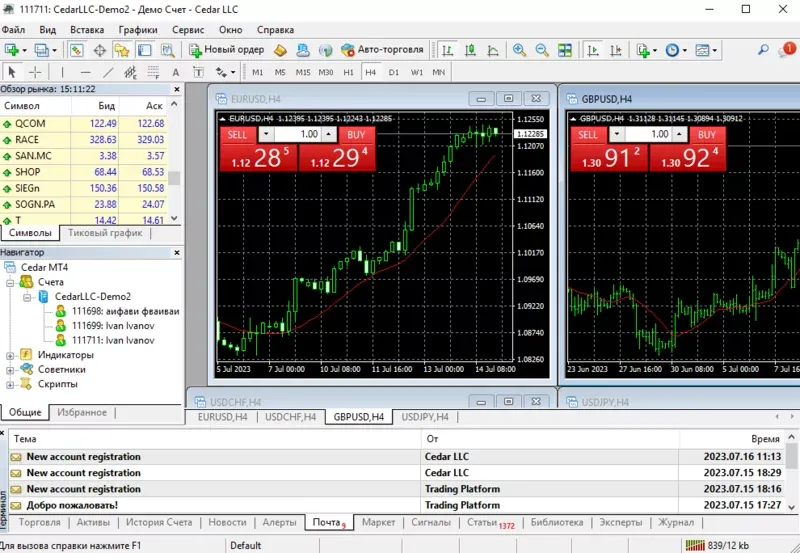The image size is (800, 553).
Task: Switch chart to candlesticks icon
Action: (x=470, y=50)
